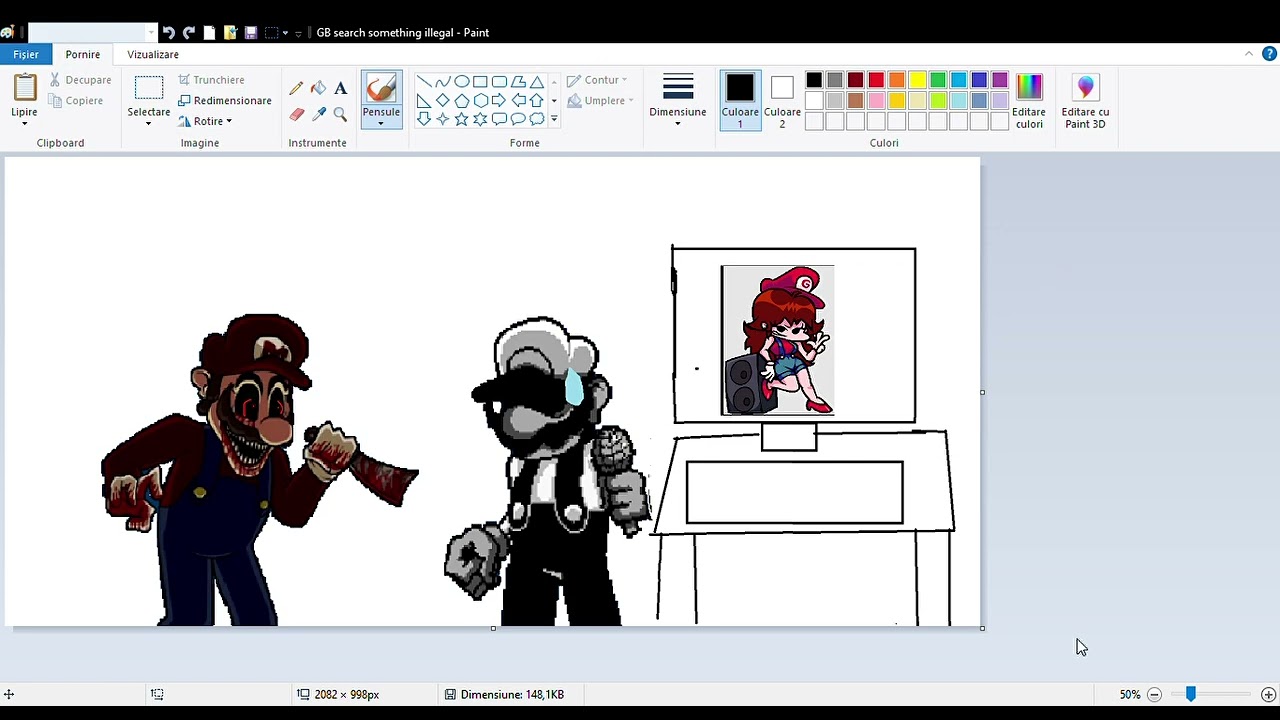Click the Redo arrow in title bar

(x=188, y=32)
